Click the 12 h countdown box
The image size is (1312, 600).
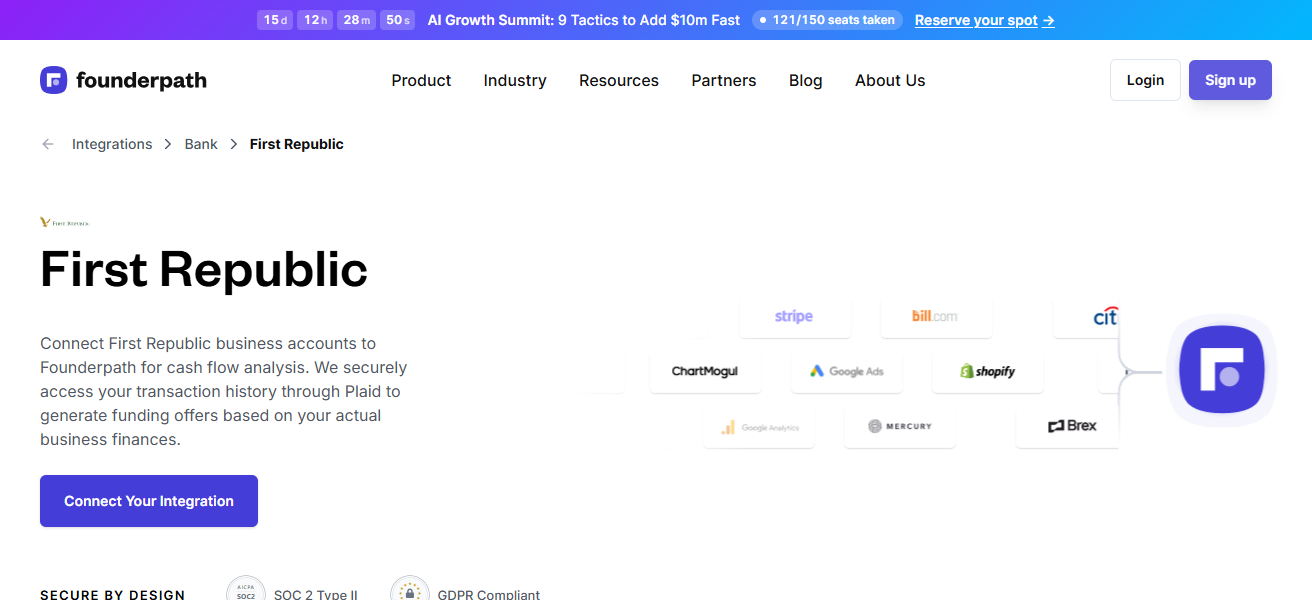pyautogui.click(x=315, y=20)
